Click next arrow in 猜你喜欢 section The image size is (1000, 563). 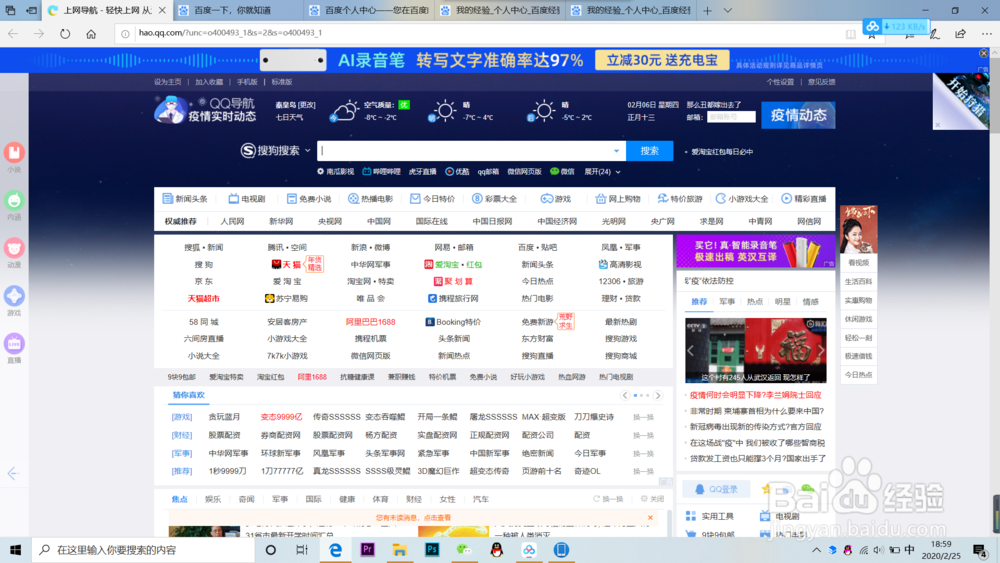[658, 395]
